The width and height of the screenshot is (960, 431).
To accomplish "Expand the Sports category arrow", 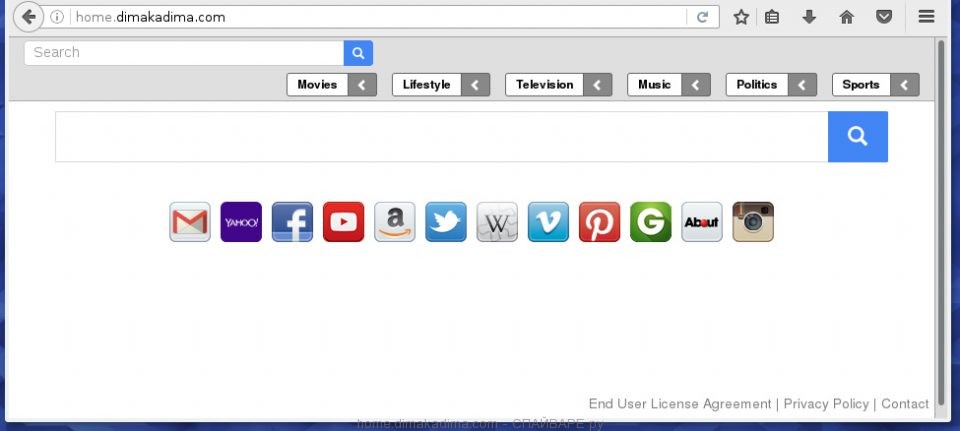I will click(x=905, y=85).
